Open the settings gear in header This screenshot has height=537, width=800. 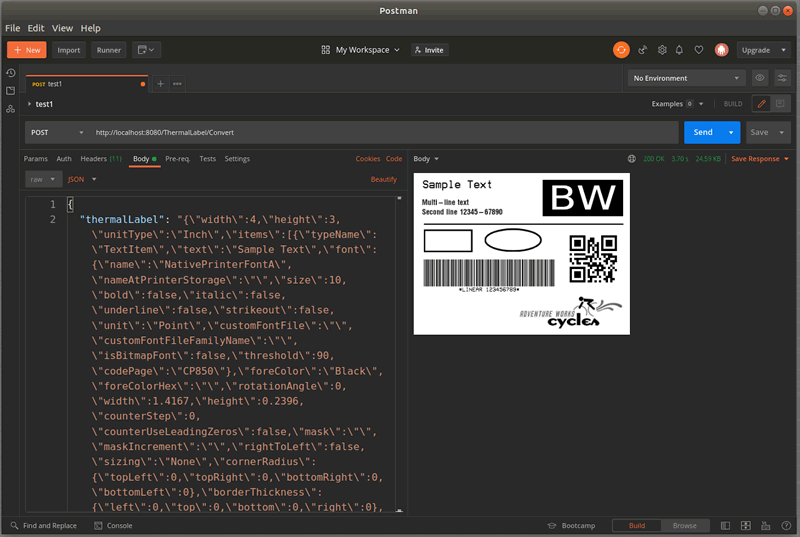point(661,49)
